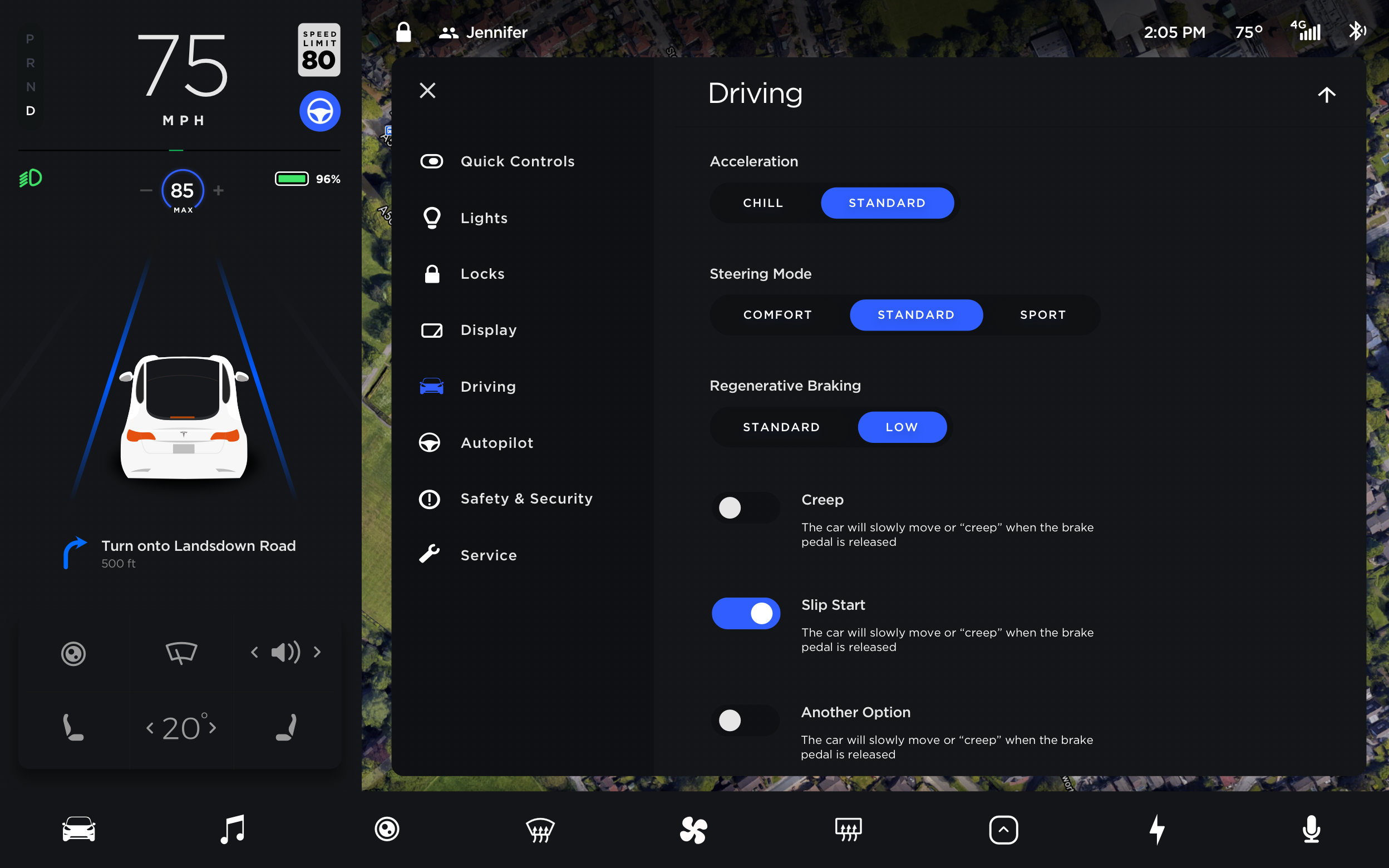The width and height of the screenshot is (1389, 868).
Task: Click the windshield wiper icon
Action: [x=181, y=653]
